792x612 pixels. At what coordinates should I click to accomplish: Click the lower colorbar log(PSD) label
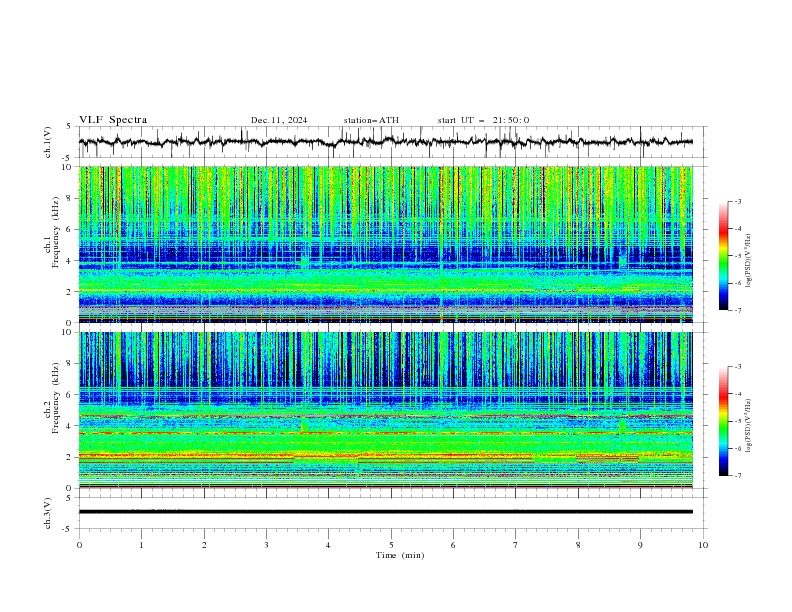(x=749, y=426)
